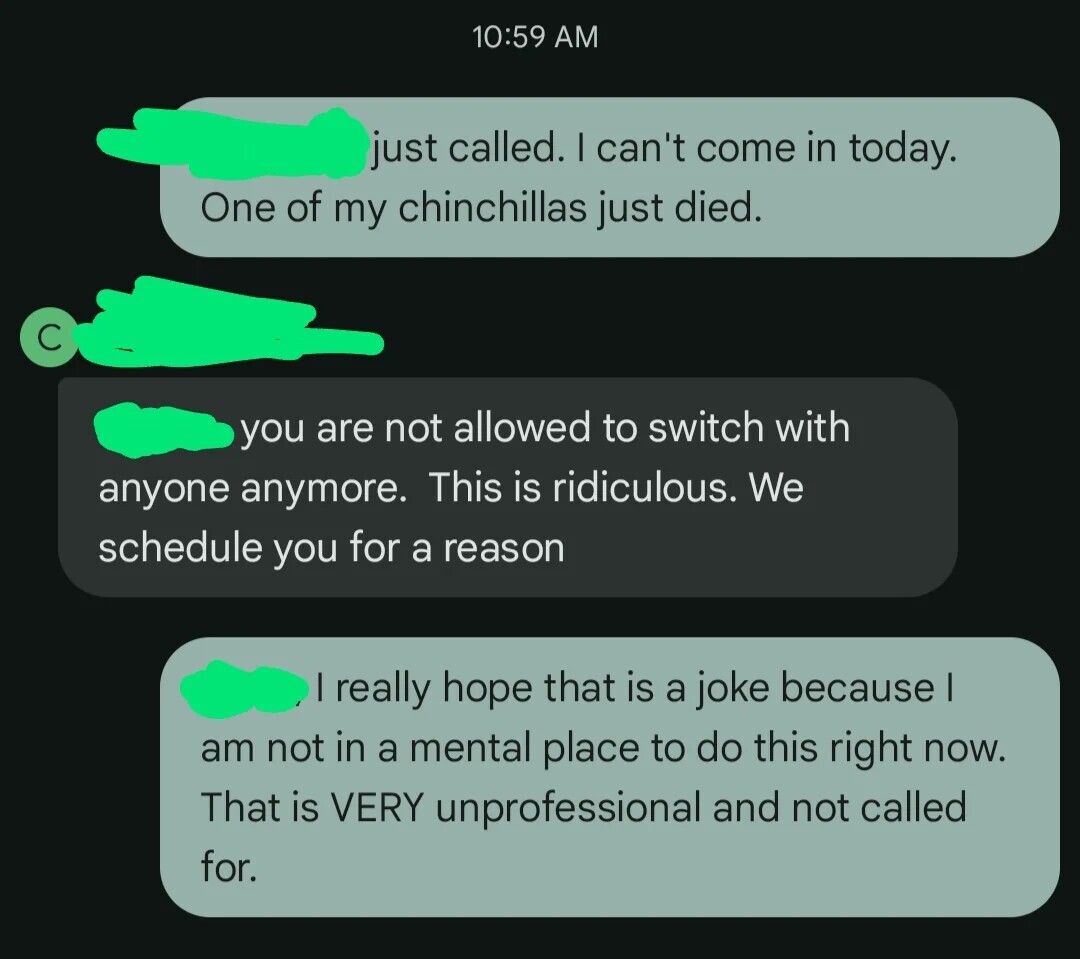This screenshot has width=1080, height=959.
Task: Tap the trailing word "for." in the last message
Action: (229, 867)
